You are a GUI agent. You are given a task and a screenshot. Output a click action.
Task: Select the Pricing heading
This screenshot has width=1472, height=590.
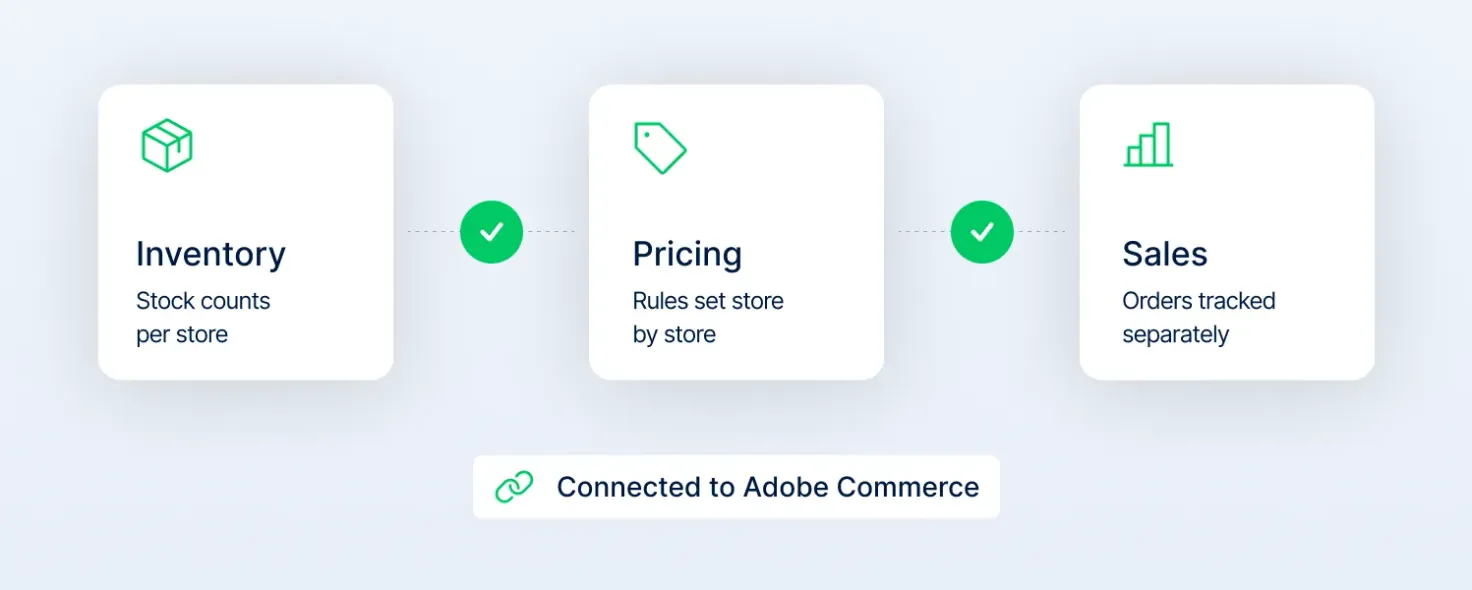click(687, 254)
